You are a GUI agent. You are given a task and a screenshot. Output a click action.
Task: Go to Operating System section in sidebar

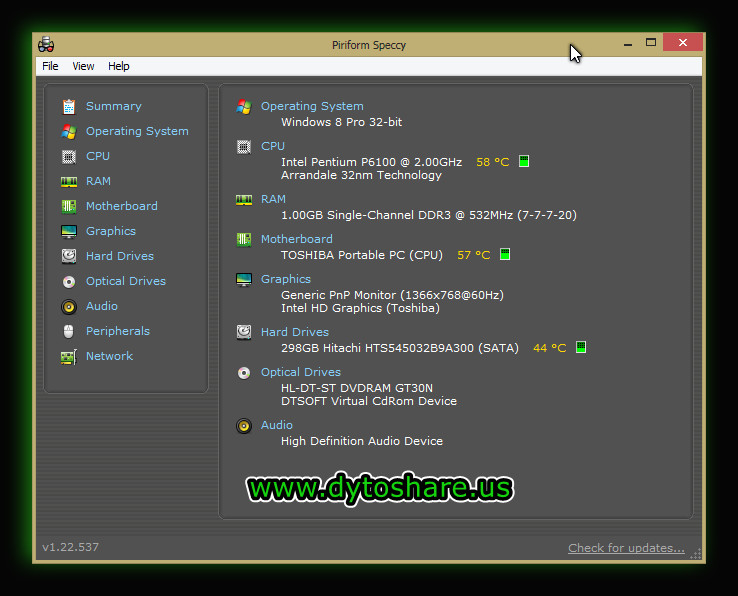pos(137,131)
